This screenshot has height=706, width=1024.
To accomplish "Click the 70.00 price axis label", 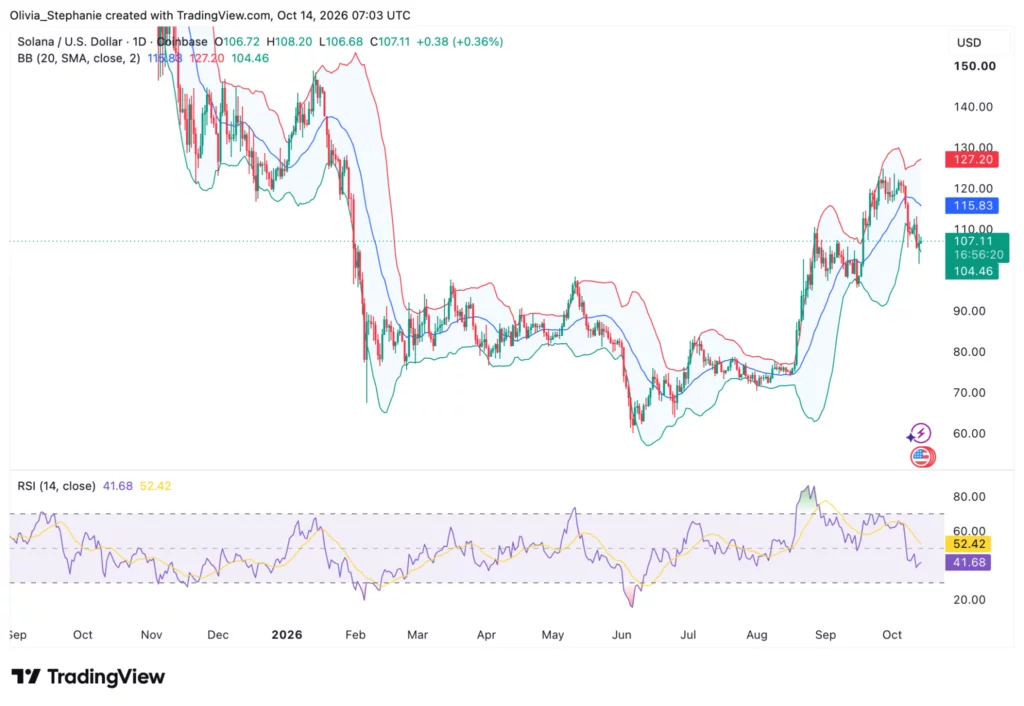I will tap(969, 393).
